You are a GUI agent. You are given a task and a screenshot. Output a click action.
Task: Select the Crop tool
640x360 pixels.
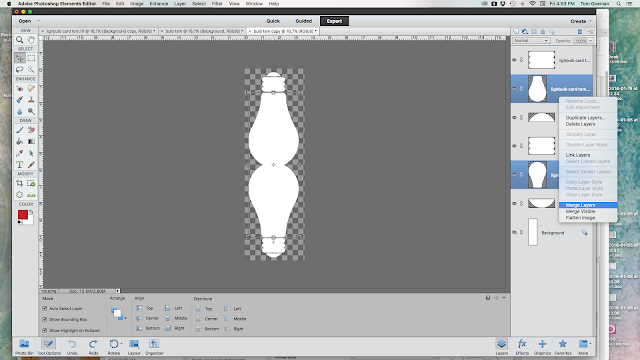19,183
